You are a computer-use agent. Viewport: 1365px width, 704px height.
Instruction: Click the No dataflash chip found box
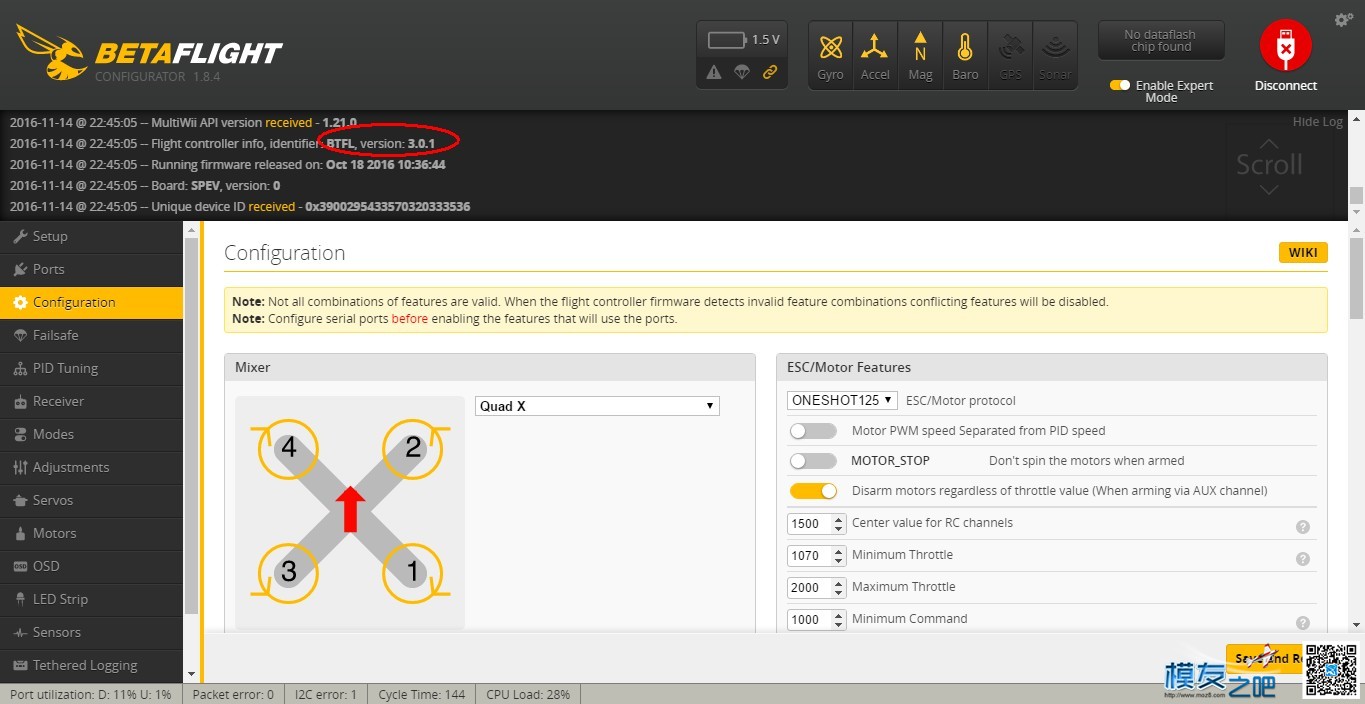(x=1160, y=41)
